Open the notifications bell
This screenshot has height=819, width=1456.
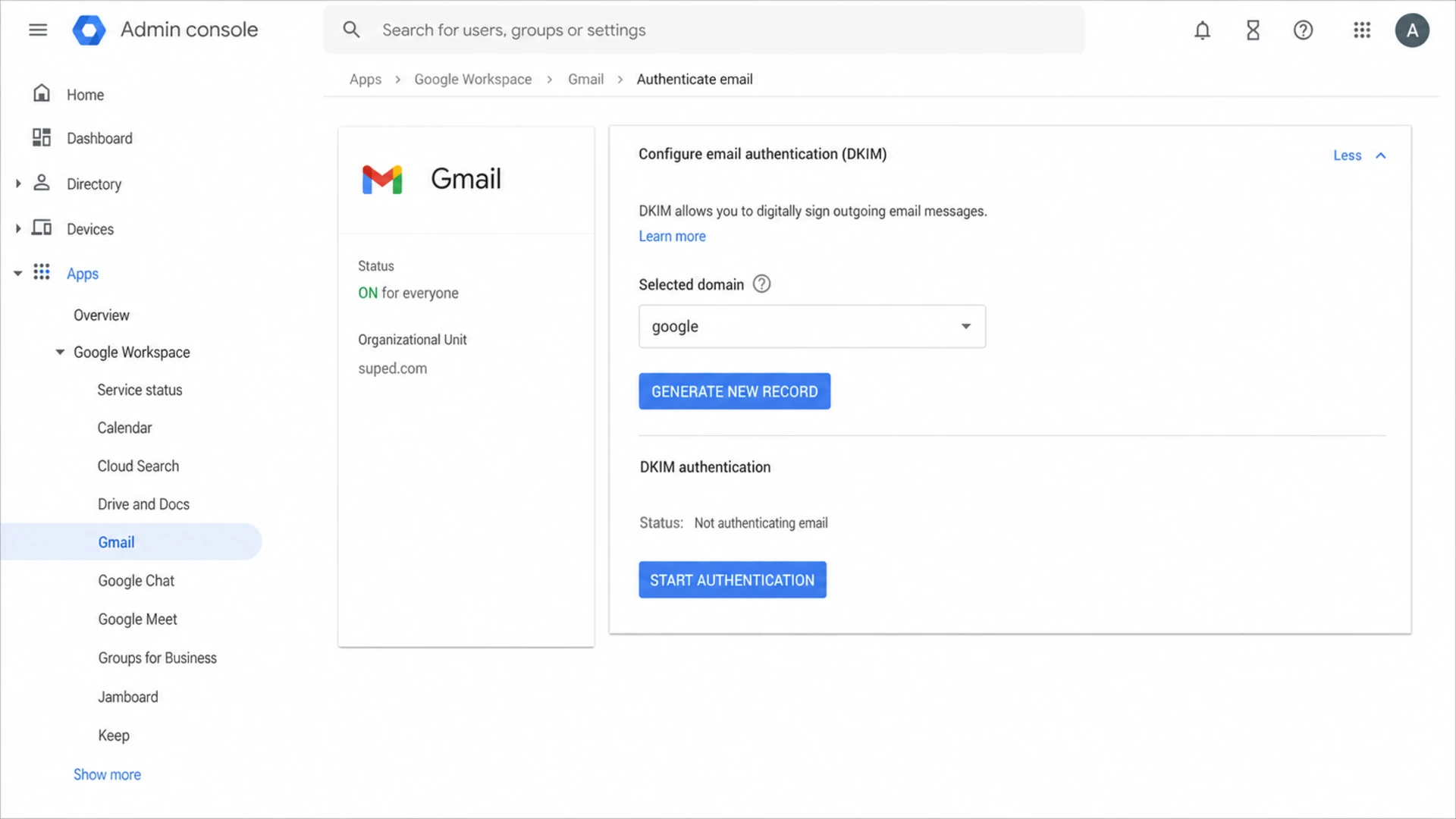pos(1202,30)
